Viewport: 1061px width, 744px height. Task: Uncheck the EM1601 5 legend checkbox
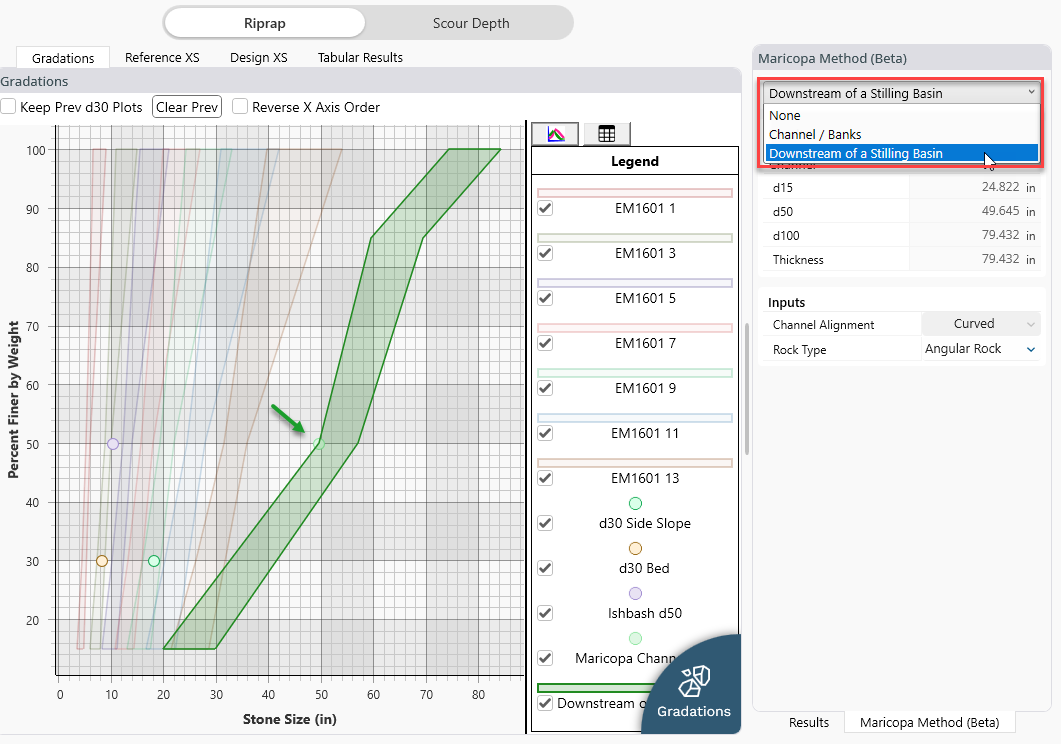pyautogui.click(x=545, y=298)
